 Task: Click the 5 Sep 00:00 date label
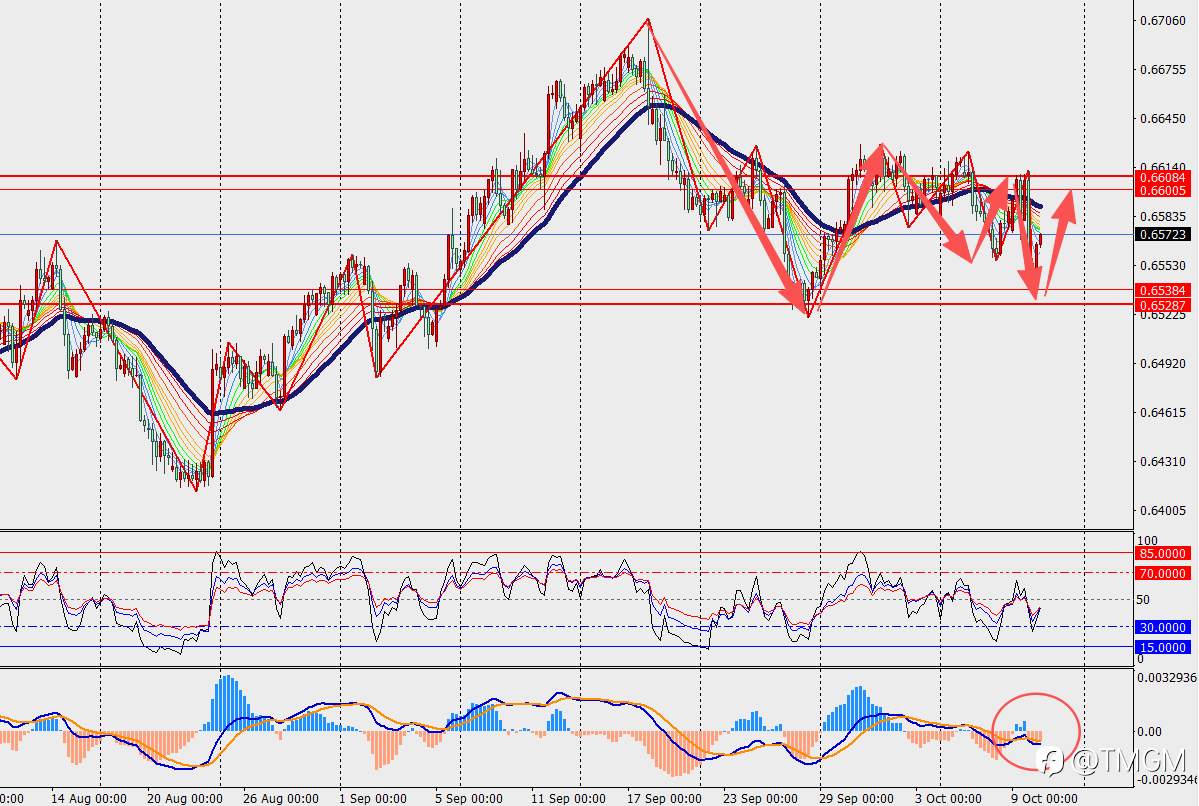(469, 798)
